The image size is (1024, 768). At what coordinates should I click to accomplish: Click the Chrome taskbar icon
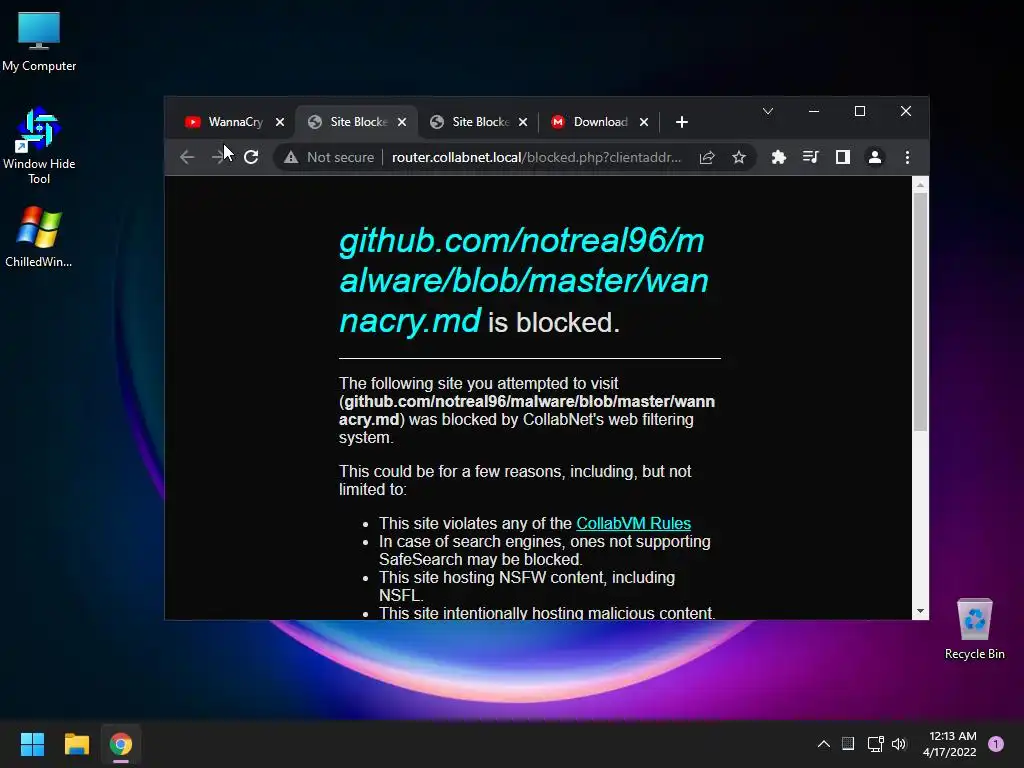(121, 744)
